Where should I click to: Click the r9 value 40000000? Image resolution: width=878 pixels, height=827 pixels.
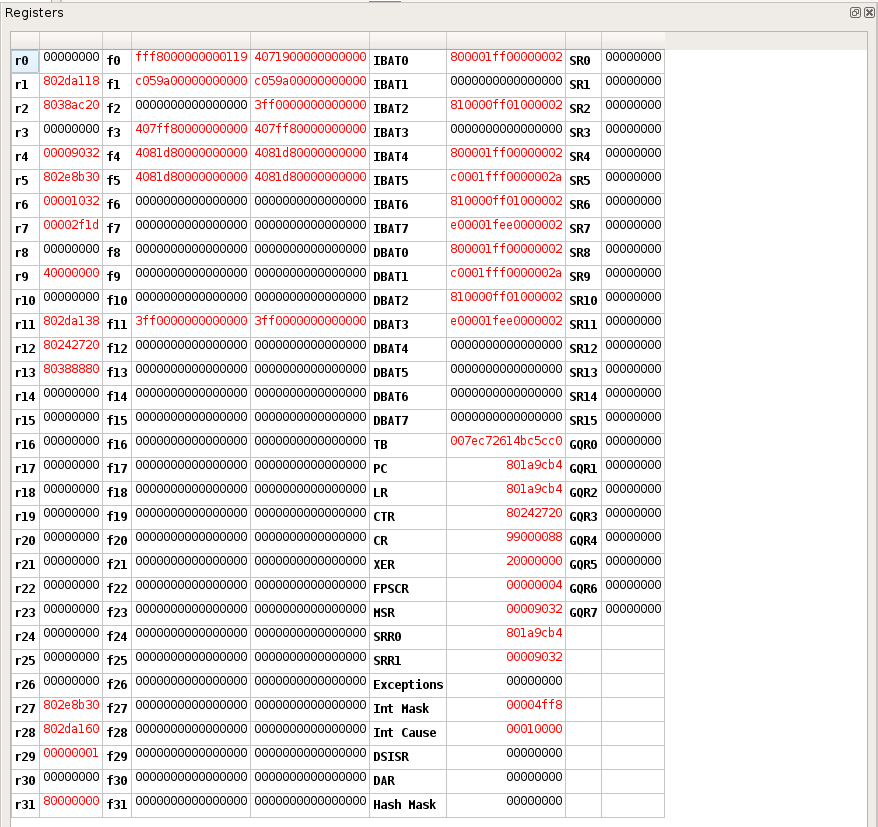pos(71,273)
